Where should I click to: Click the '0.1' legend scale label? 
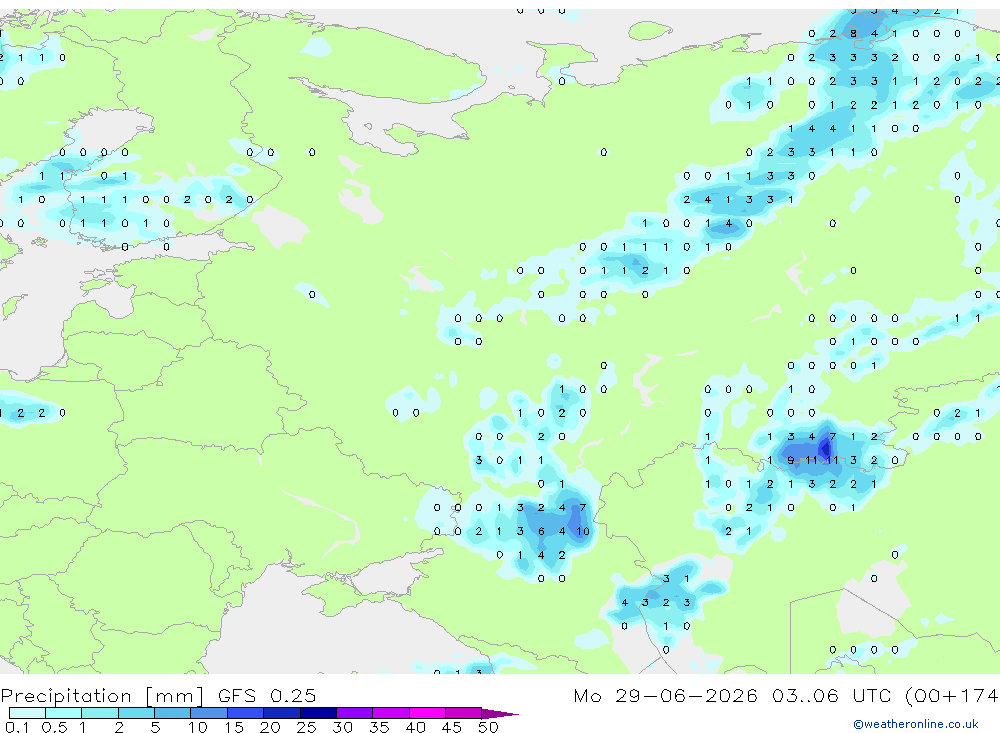click(x=17, y=727)
